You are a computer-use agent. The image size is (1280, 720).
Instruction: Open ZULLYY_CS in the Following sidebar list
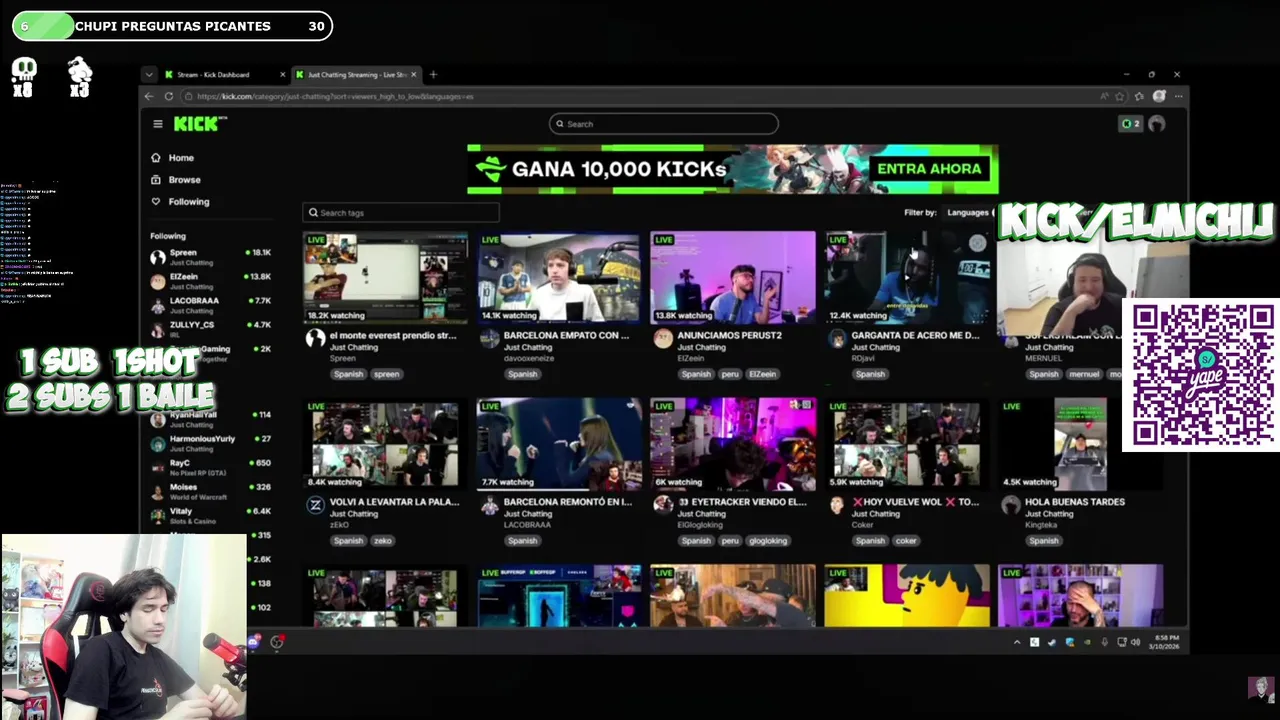(x=210, y=329)
